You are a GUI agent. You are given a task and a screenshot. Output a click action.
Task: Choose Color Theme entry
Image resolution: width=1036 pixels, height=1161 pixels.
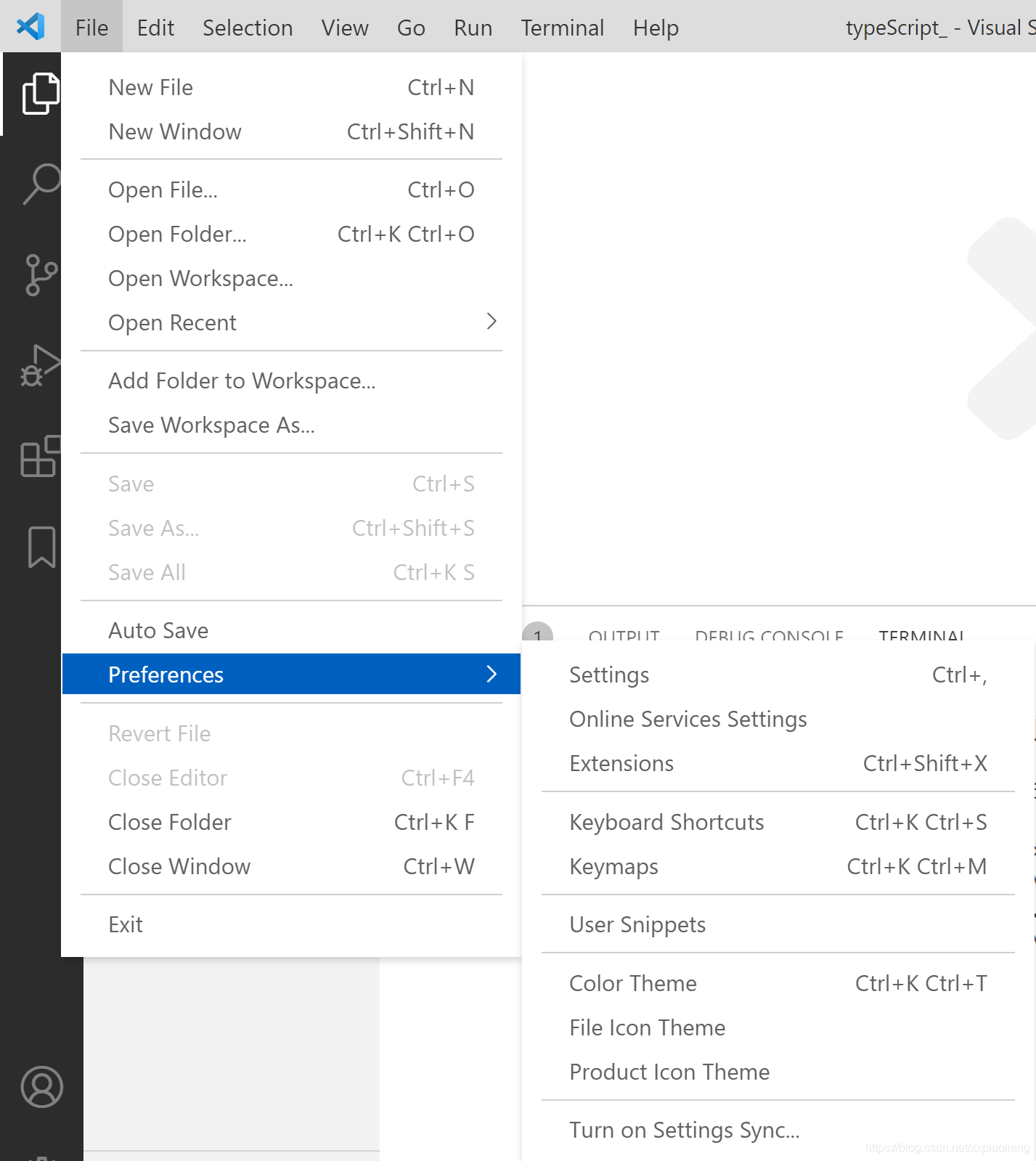pos(778,983)
